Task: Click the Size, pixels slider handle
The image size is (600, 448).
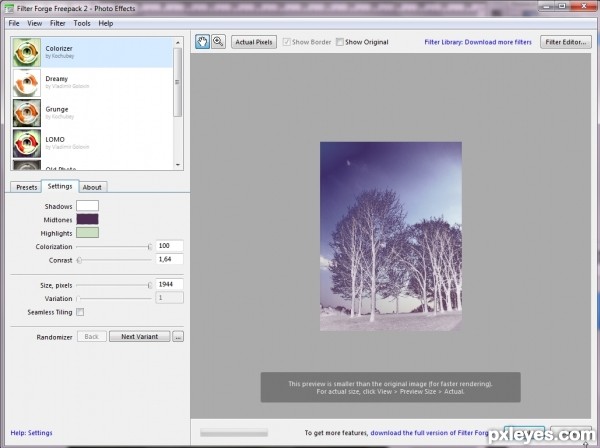Action: [150, 285]
